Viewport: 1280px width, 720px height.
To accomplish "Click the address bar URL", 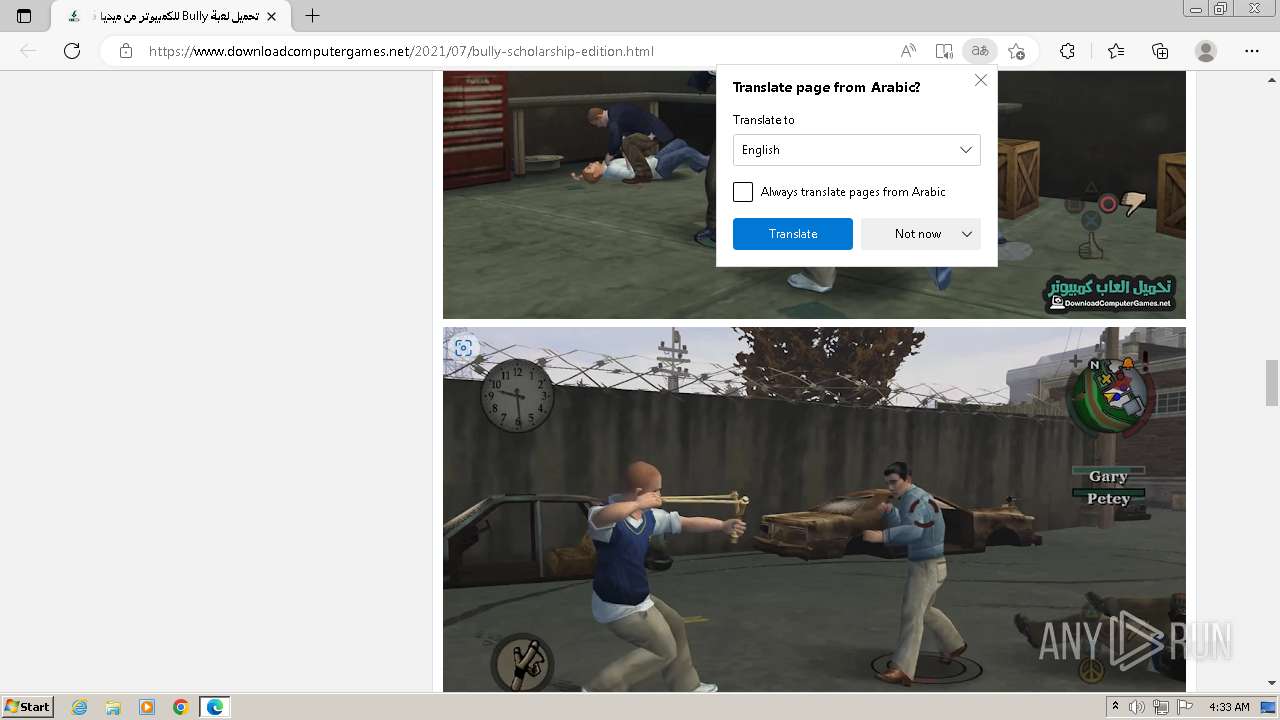I will coord(401,51).
